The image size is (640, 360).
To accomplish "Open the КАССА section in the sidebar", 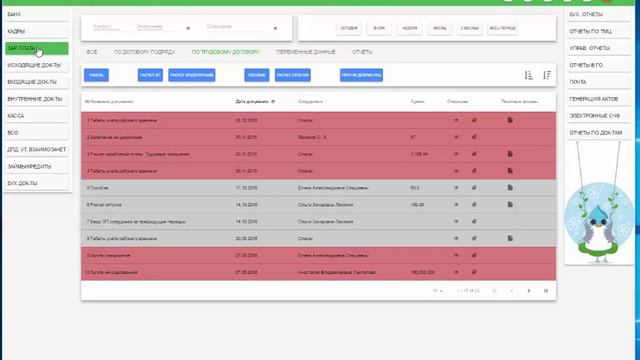I will point(37,116).
